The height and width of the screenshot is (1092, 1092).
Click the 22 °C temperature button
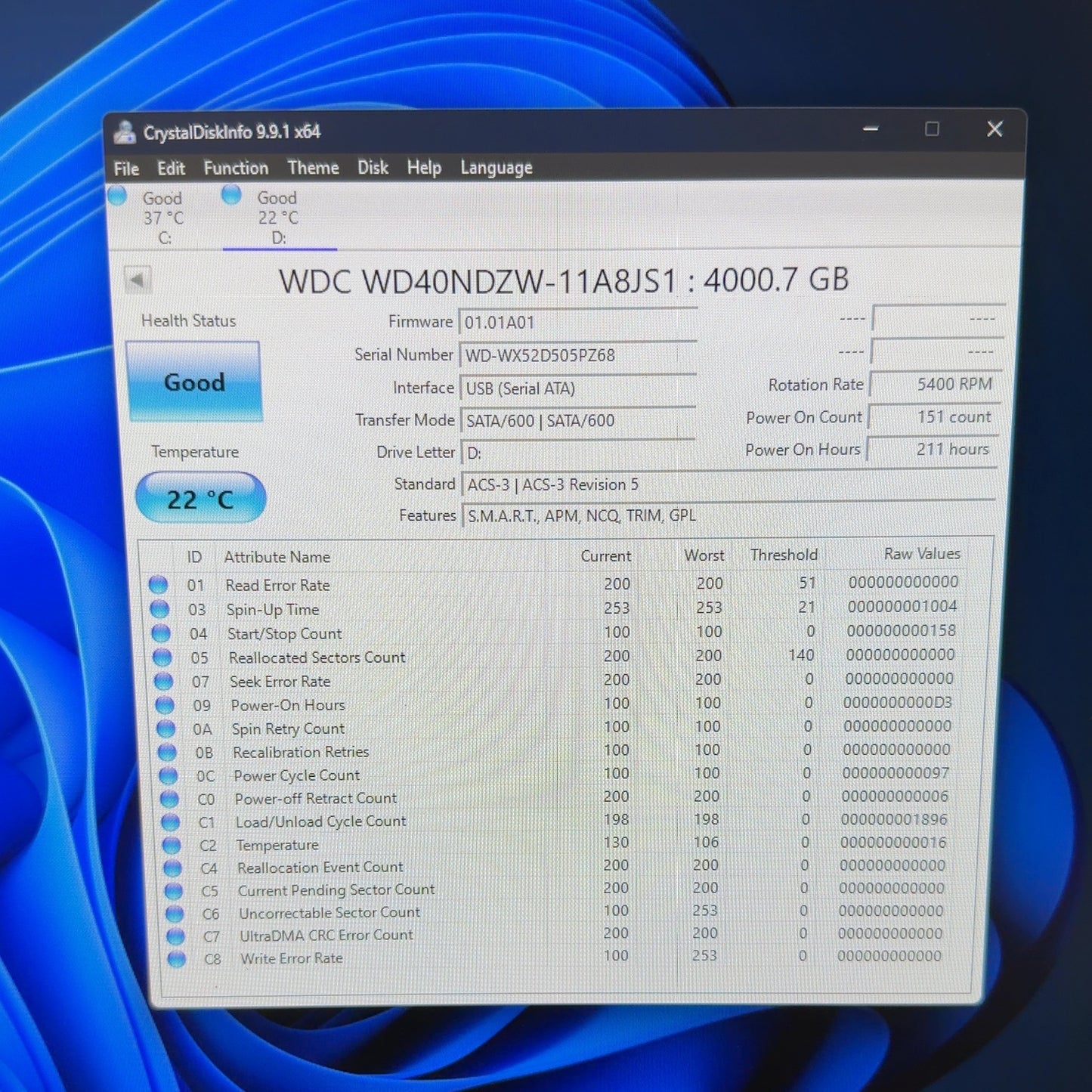click(x=200, y=498)
